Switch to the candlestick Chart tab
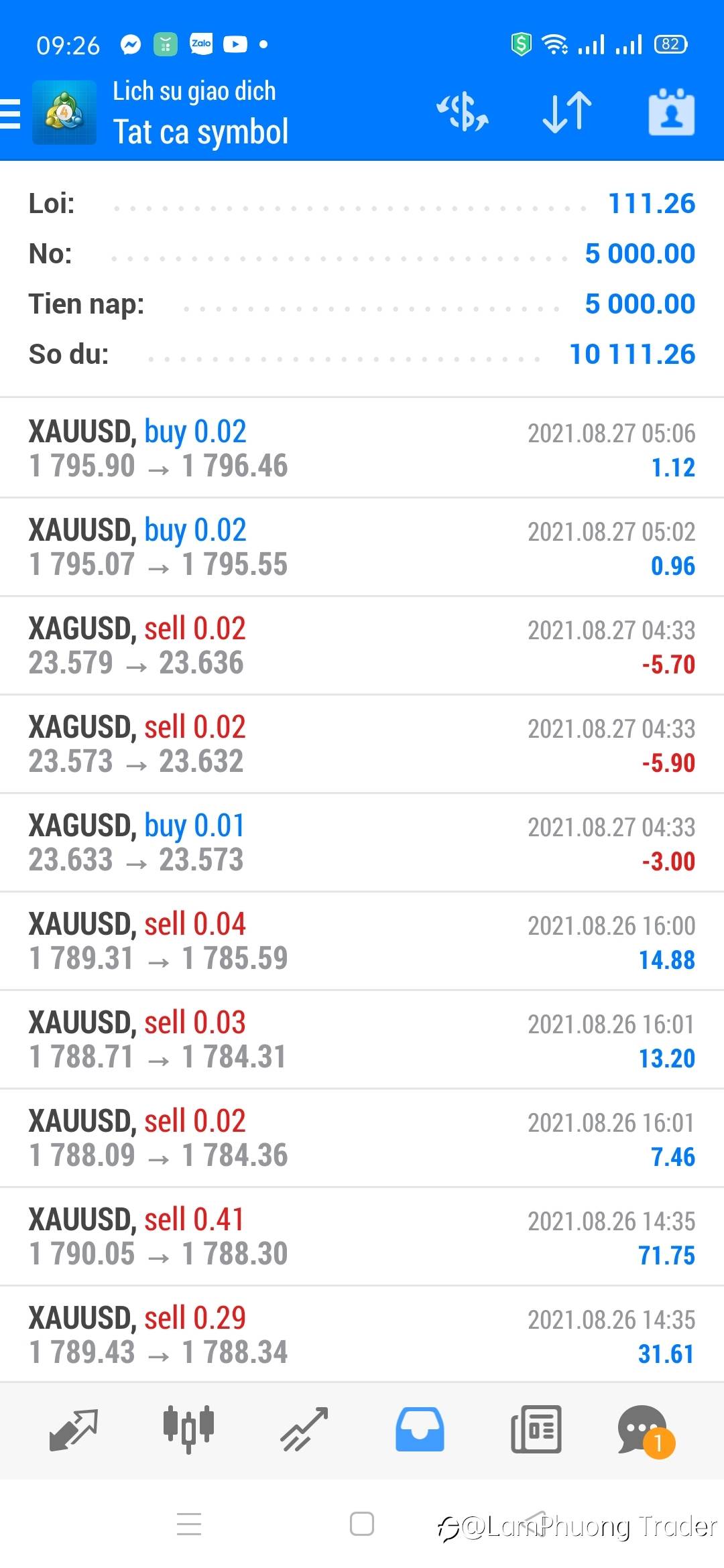Image resolution: width=724 pixels, height=1568 pixels. pos(188,1429)
